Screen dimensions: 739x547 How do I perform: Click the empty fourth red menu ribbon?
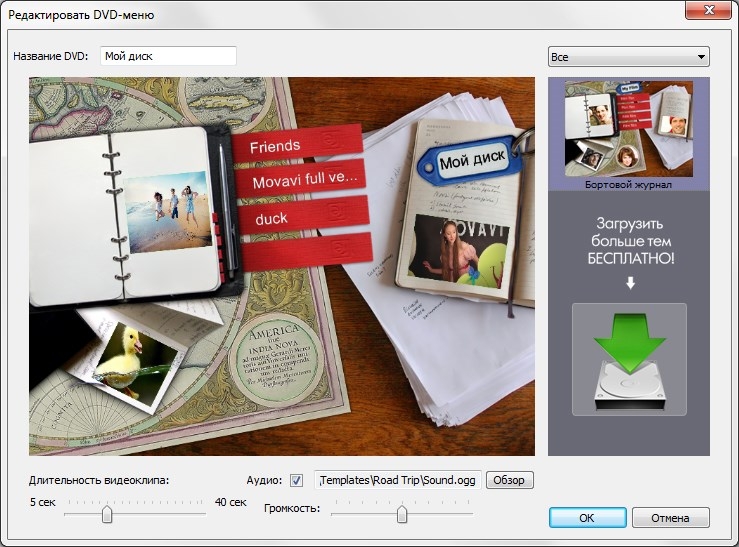pos(307,252)
